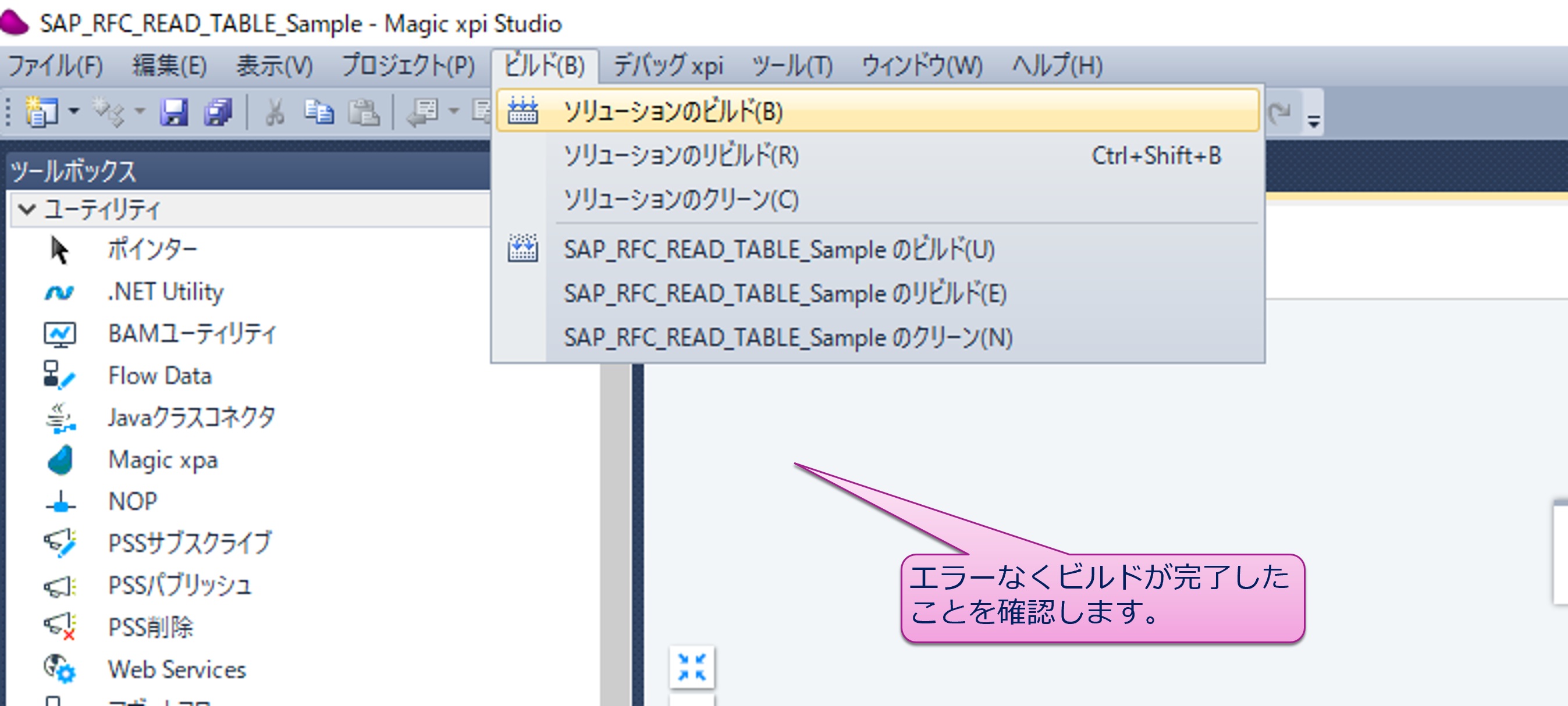Viewport: 1568px width, 706px height.
Task: Click the Save All toolbar icon
Action: pyautogui.click(x=218, y=112)
